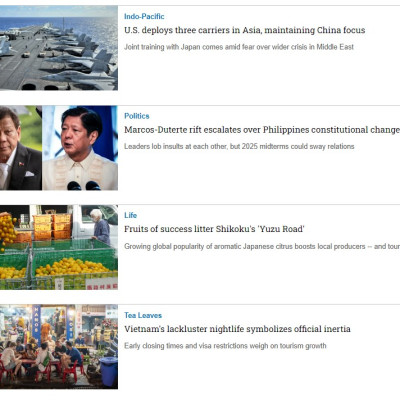Open the Life category link
The width and height of the screenshot is (400, 400).
130,215
